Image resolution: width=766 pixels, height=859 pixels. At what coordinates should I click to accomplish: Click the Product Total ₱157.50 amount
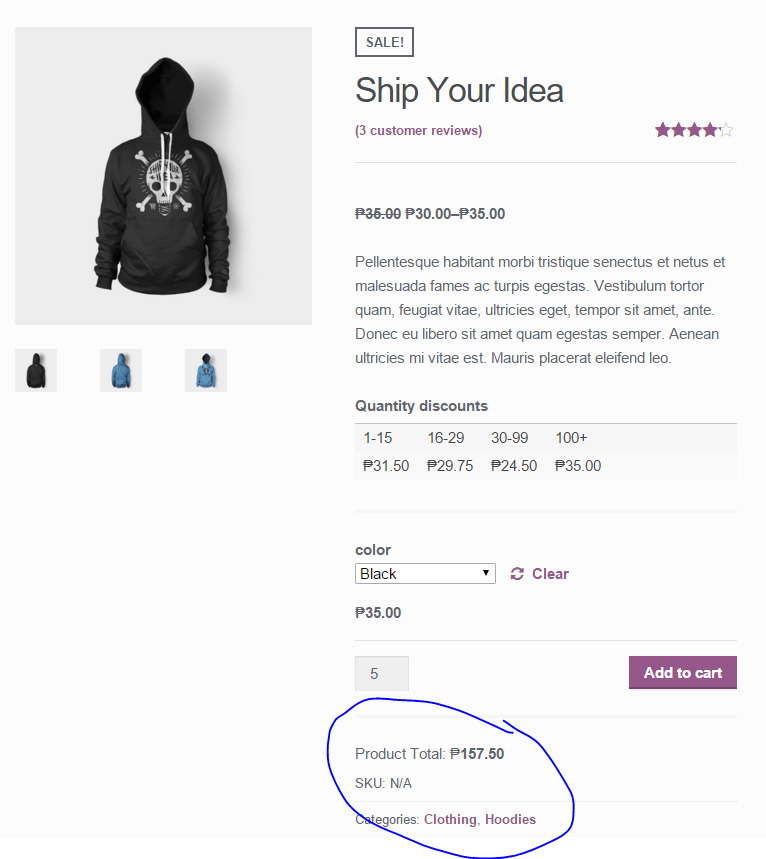[477, 754]
